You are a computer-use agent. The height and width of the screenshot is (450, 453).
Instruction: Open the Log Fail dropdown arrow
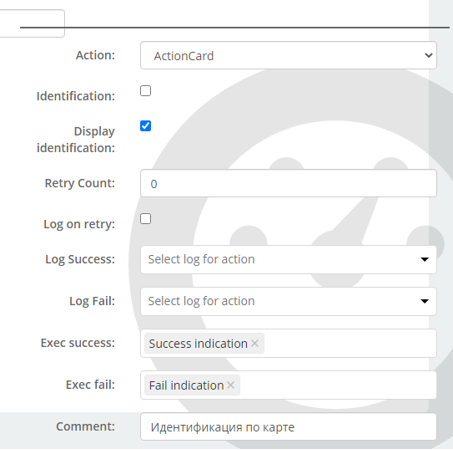(x=424, y=301)
